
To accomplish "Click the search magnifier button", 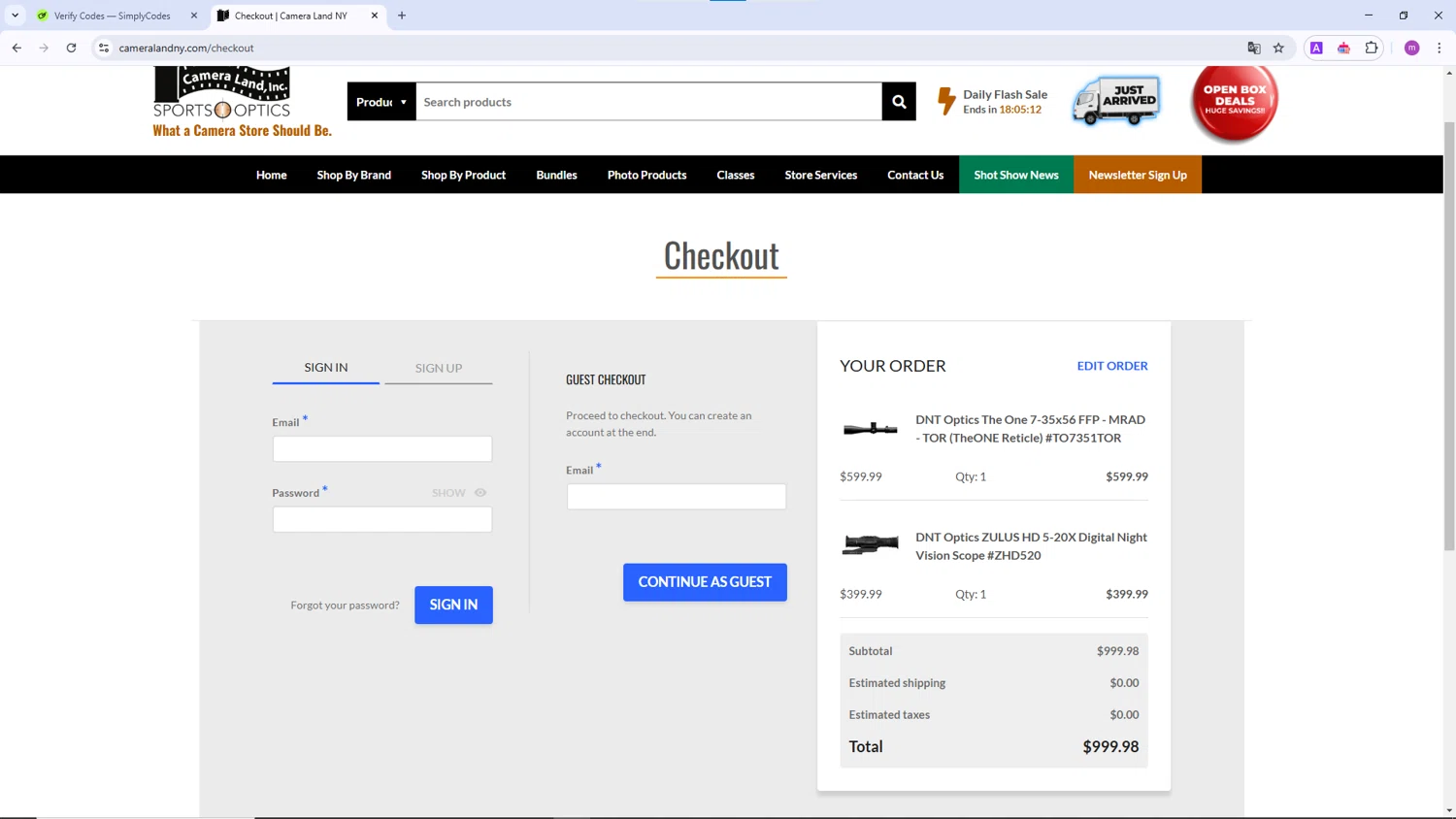I will click(899, 102).
